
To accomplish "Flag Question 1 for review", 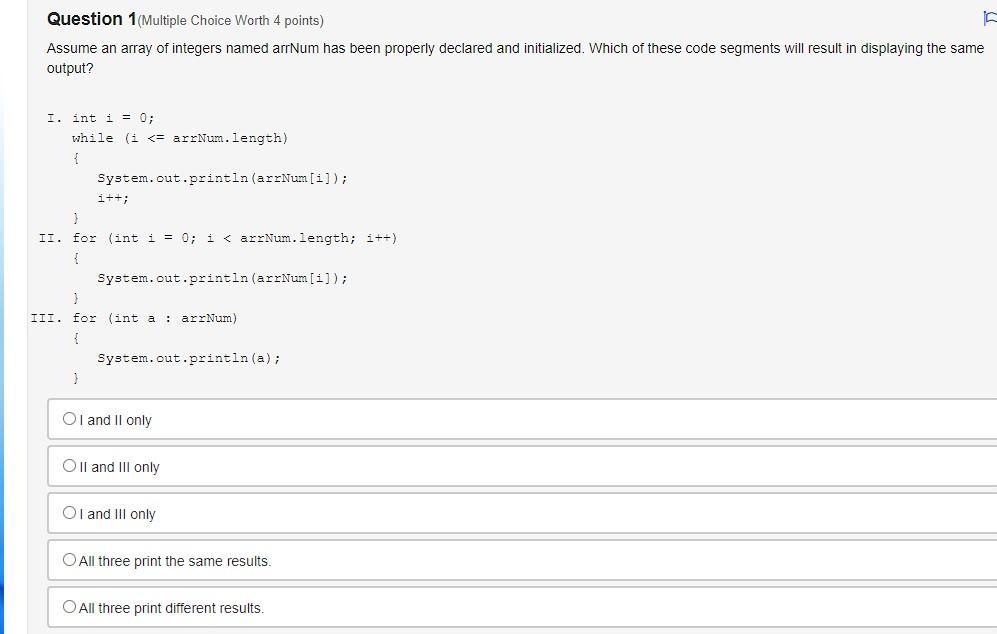I will pyautogui.click(x=988, y=18).
